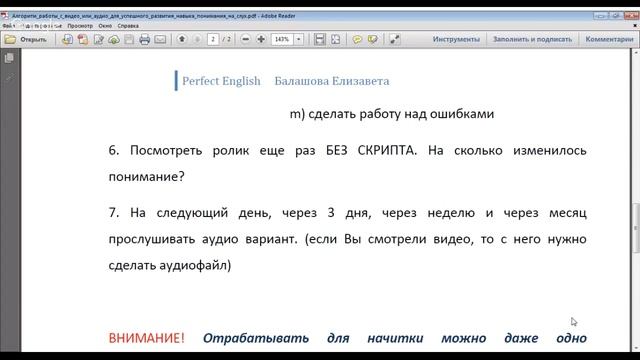Screen dimensions: 640x360
Task: Click the Convert PDF icon with red page
Action: click(83, 40)
